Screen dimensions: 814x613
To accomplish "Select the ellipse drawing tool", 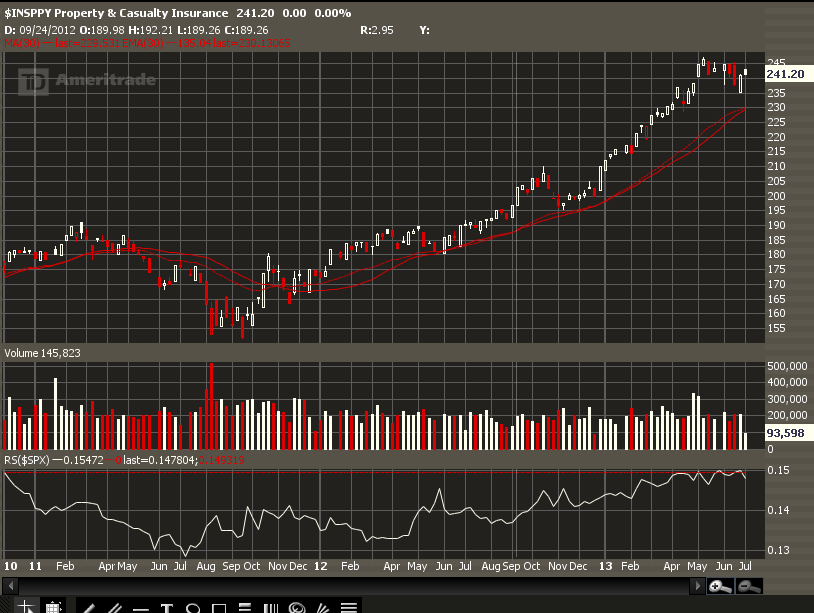I will coord(193,606).
